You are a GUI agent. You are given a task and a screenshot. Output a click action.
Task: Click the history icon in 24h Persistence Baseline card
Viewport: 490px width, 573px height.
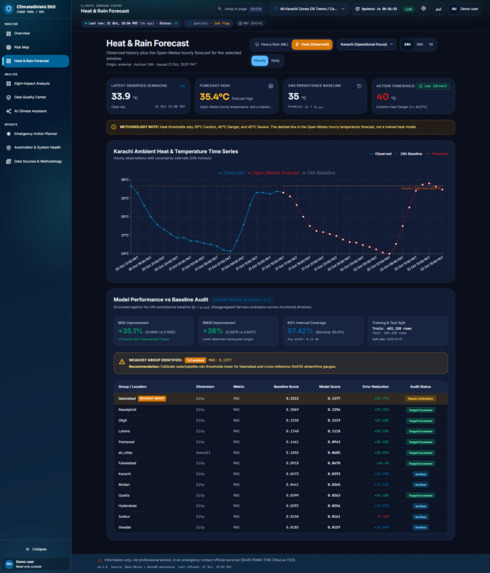359,86
